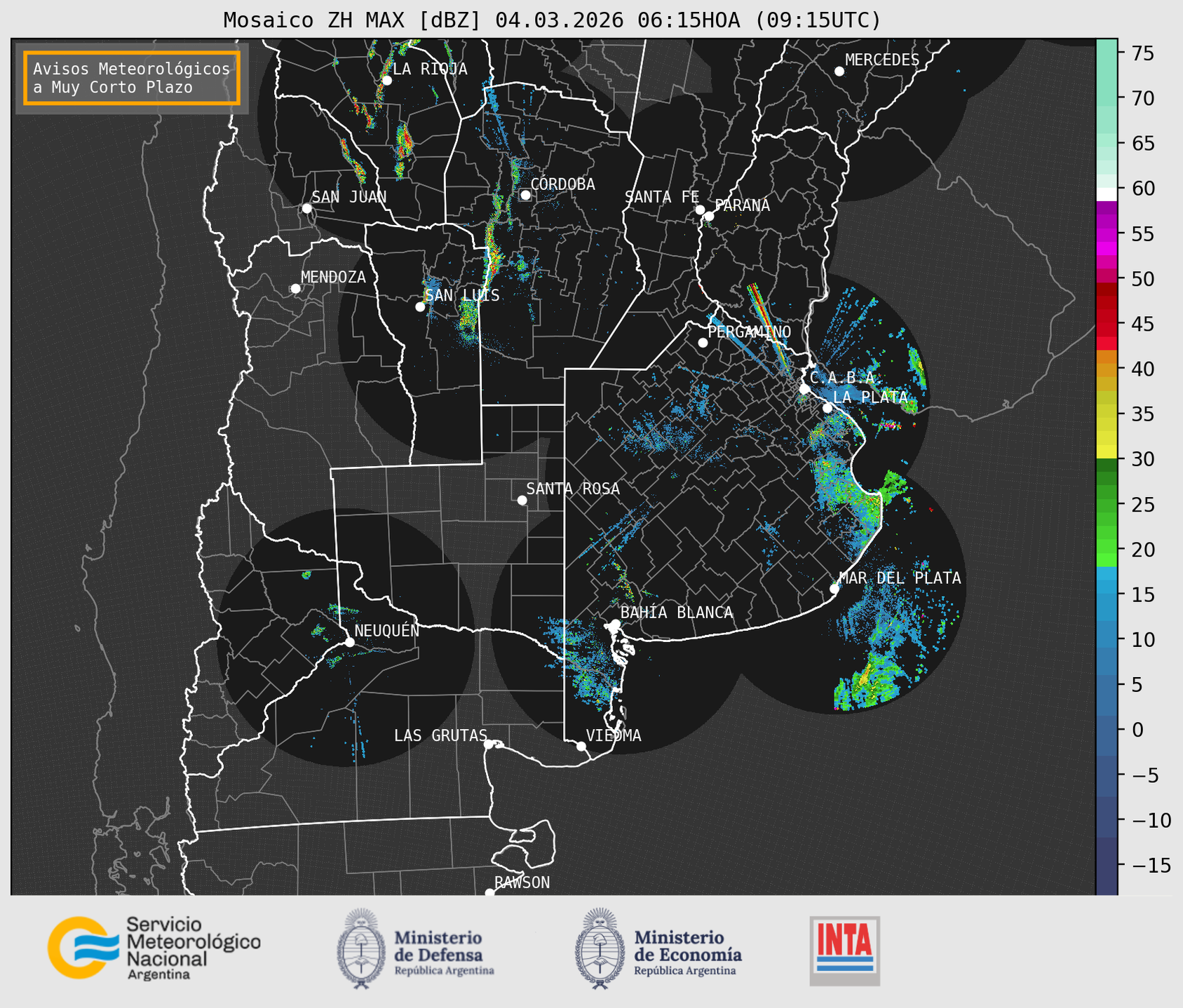Select the RAWSON city label
Screen dimensions: 1183x1008
(x=522, y=883)
